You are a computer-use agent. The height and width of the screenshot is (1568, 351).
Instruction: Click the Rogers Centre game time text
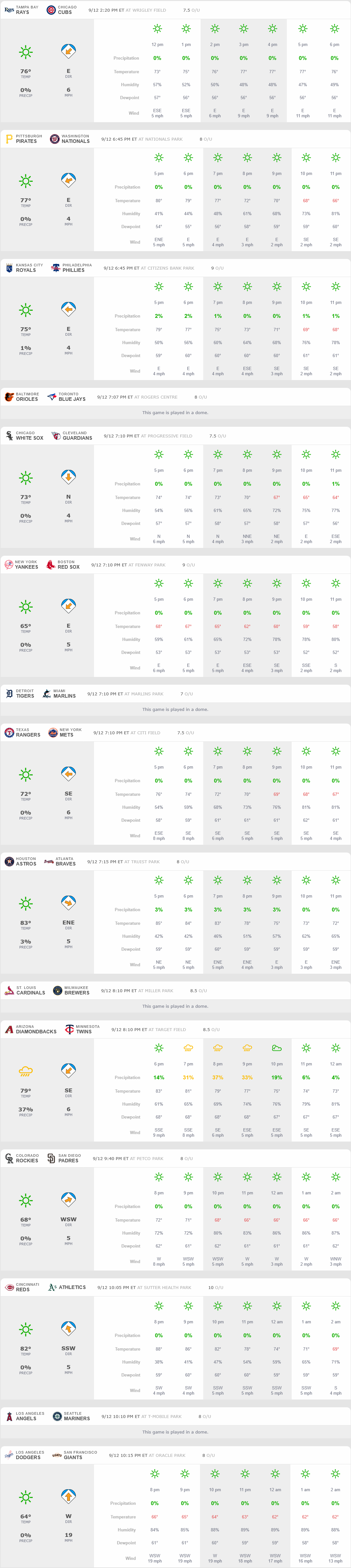click(x=115, y=398)
